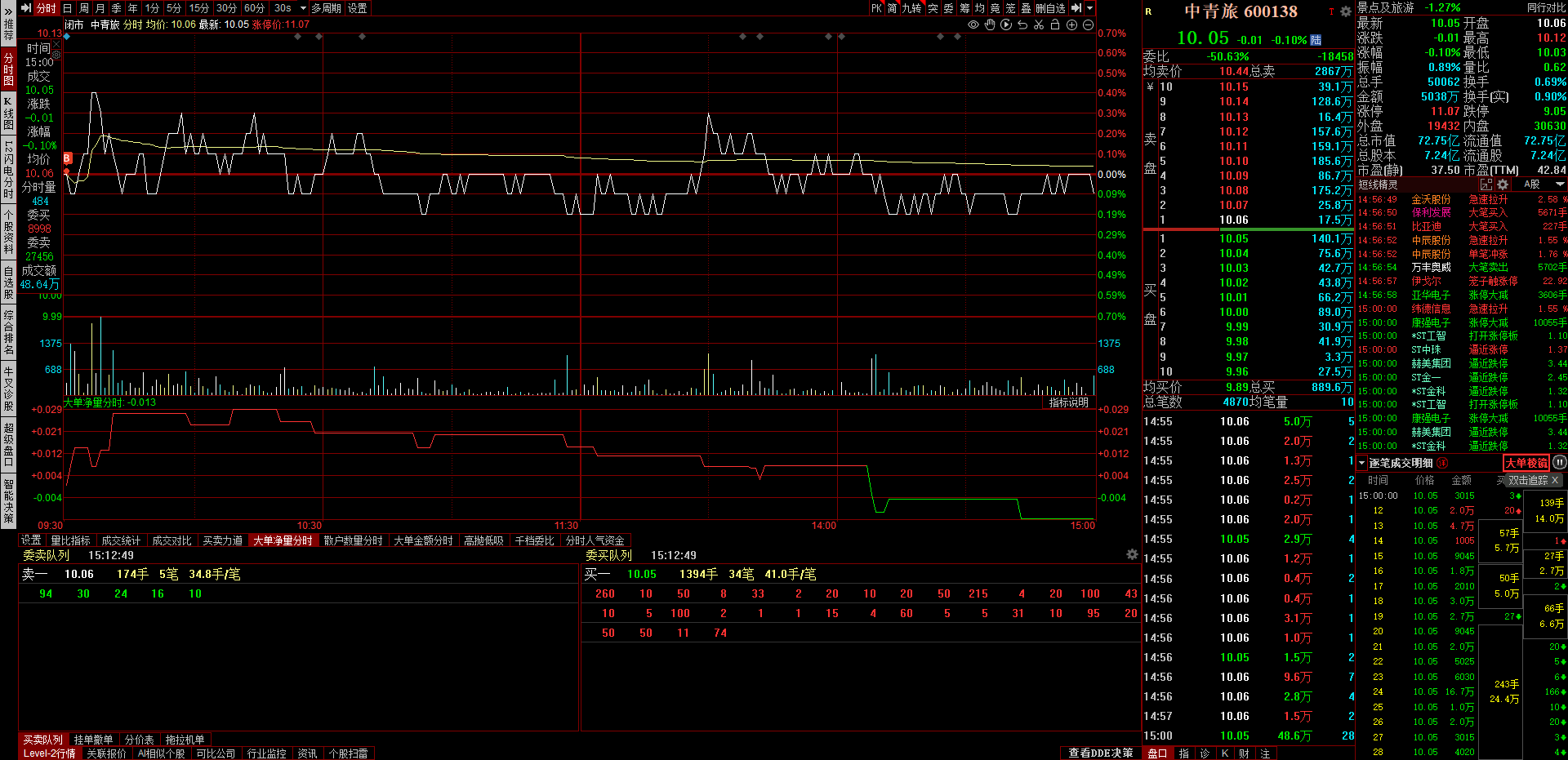Open the 千档委比 indicator tab
This screenshot has height=760, width=1568.
(x=534, y=540)
